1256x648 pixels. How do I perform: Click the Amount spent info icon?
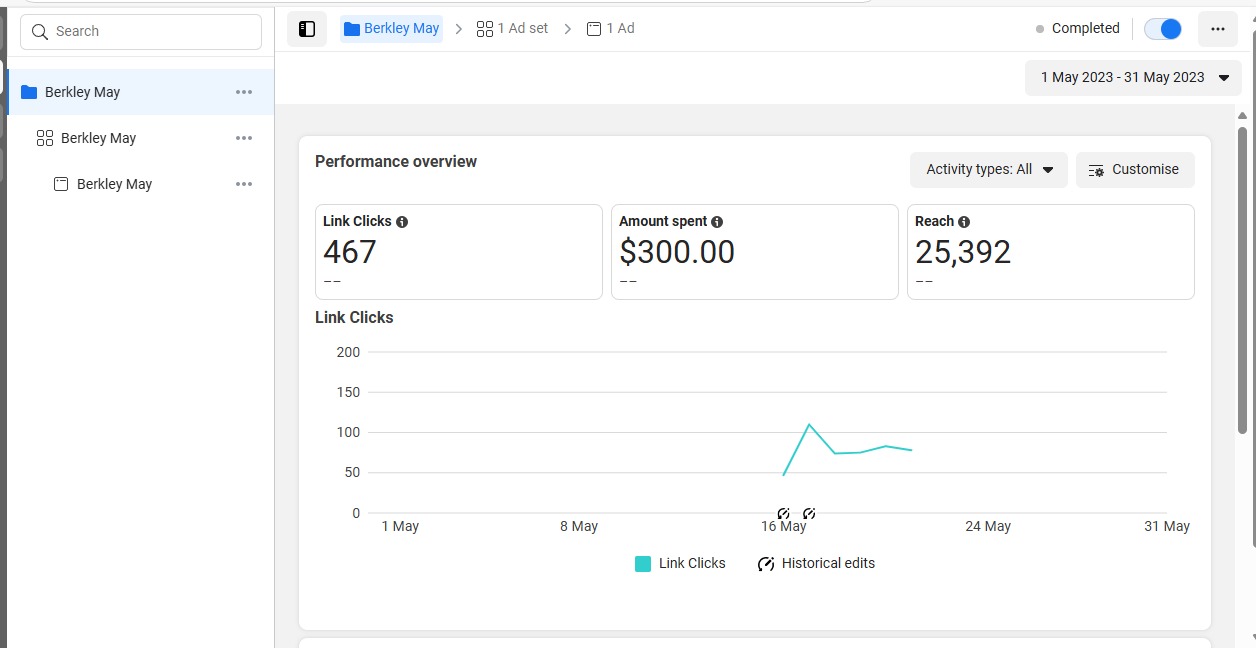[717, 222]
